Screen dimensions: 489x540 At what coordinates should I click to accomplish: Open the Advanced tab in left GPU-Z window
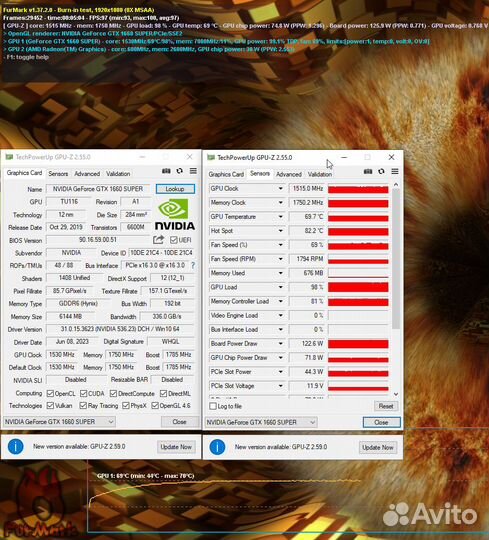tap(87, 174)
